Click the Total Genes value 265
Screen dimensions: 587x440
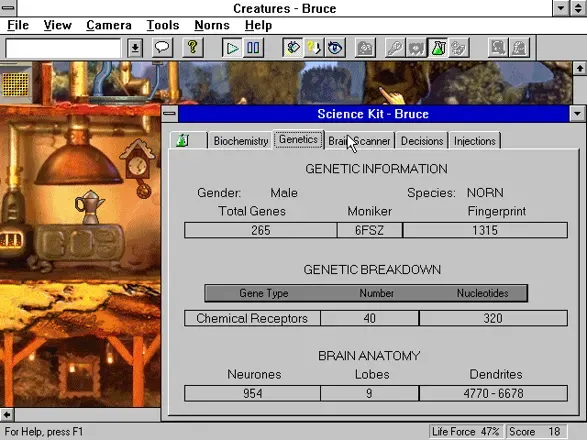[261, 230]
